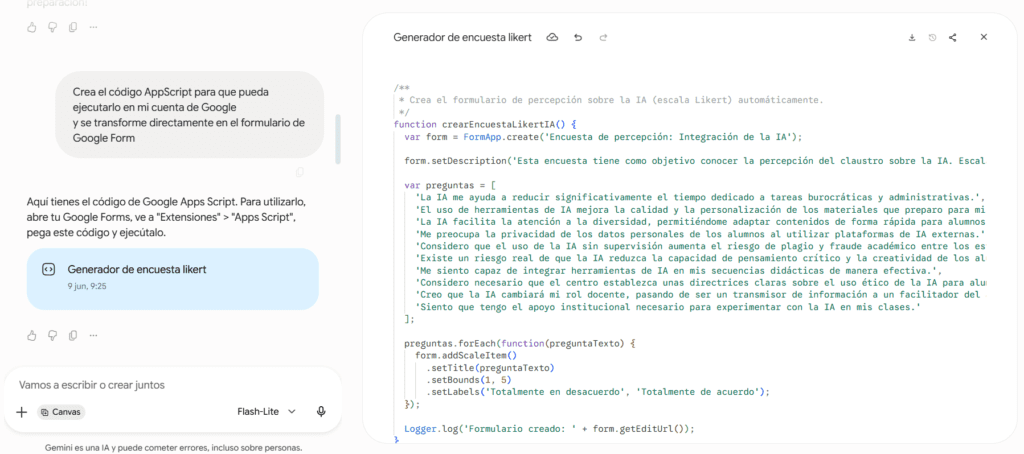
Task: Click the line 'Creo que la IA cambiará'
Action: pyautogui.click(x=699, y=295)
